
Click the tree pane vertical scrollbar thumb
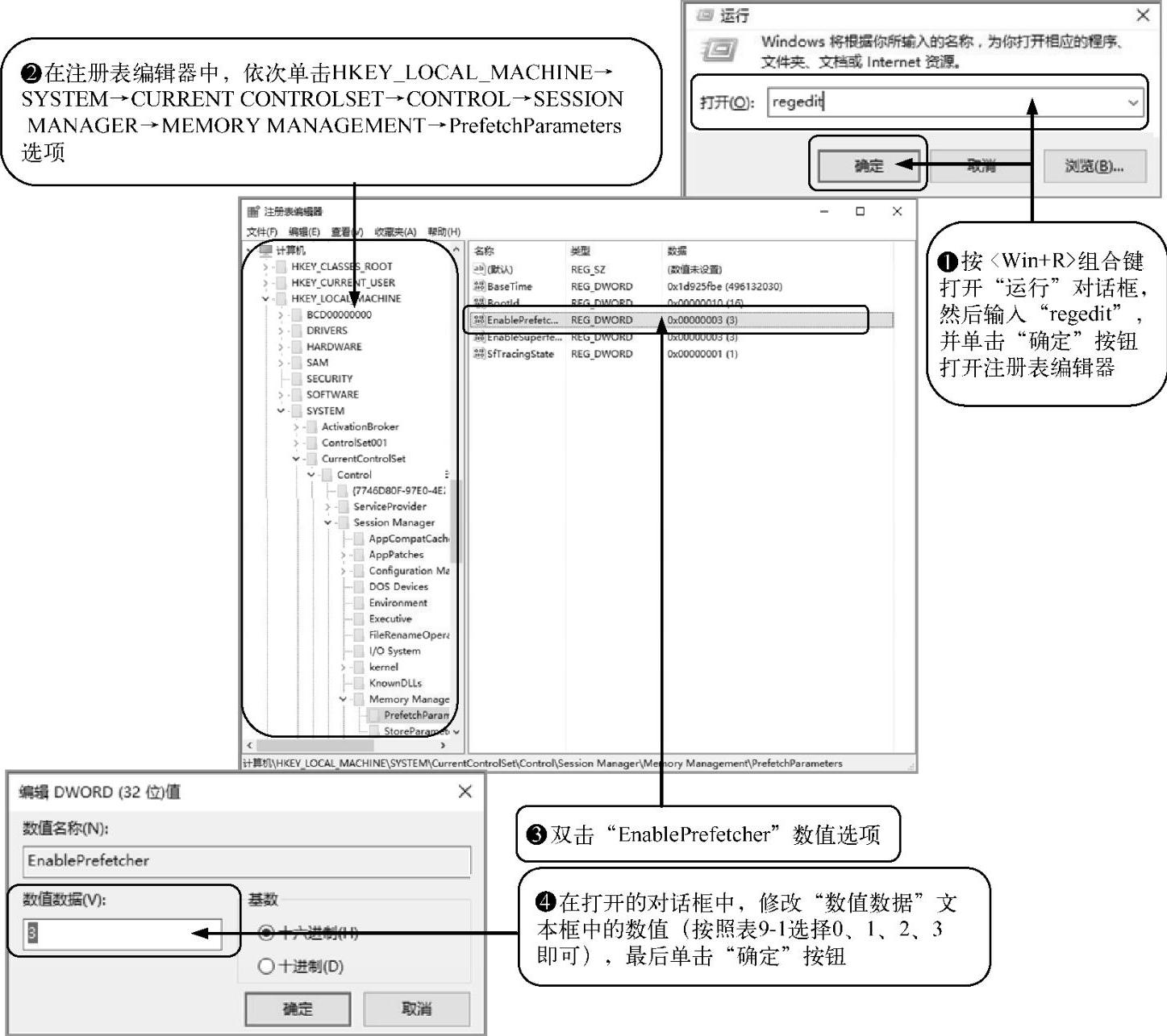click(x=456, y=522)
